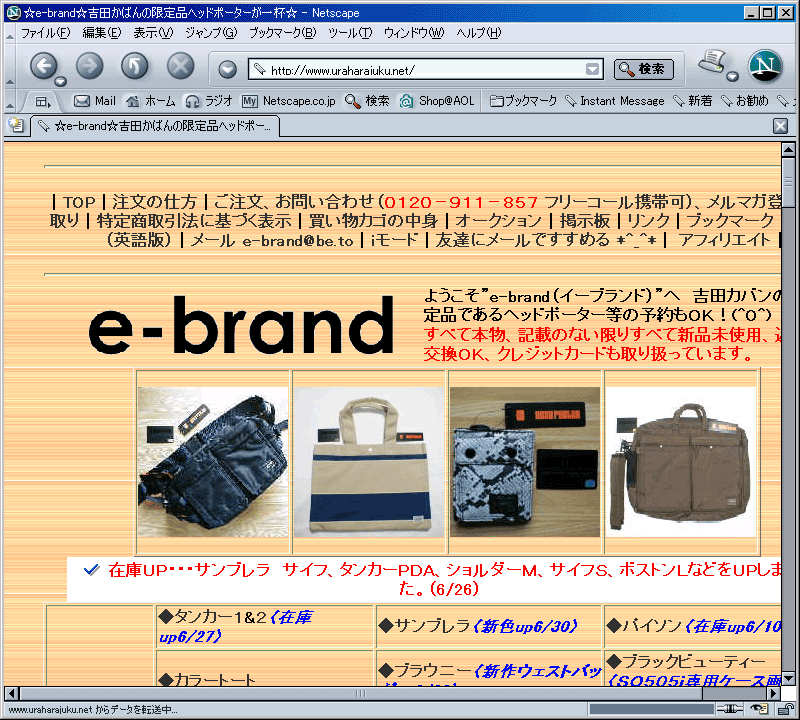Collapse the personal toolbar grippy
The width and height of the screenshot is (800, 720).
(10, 102)
